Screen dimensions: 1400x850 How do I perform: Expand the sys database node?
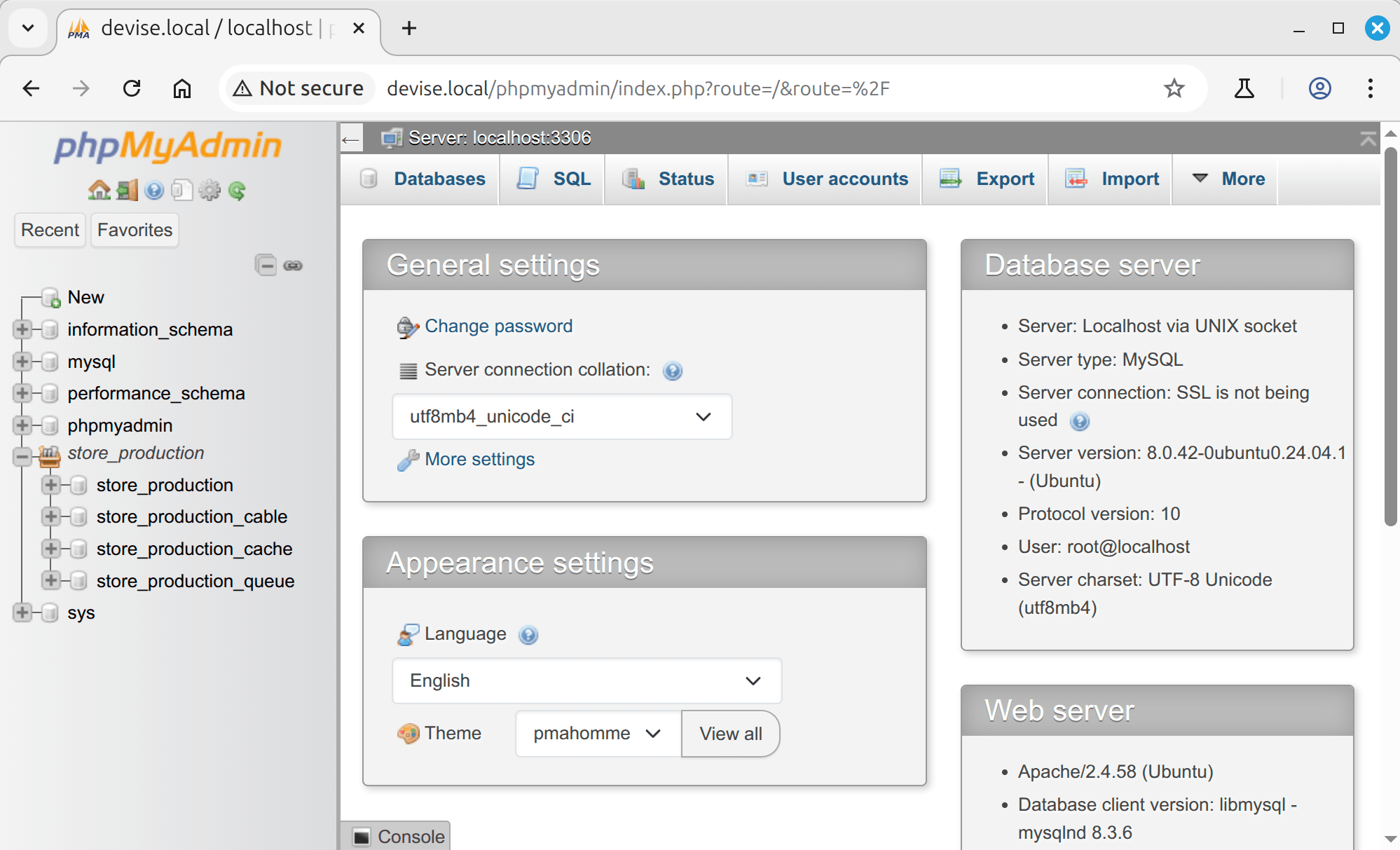coord(22,612)
